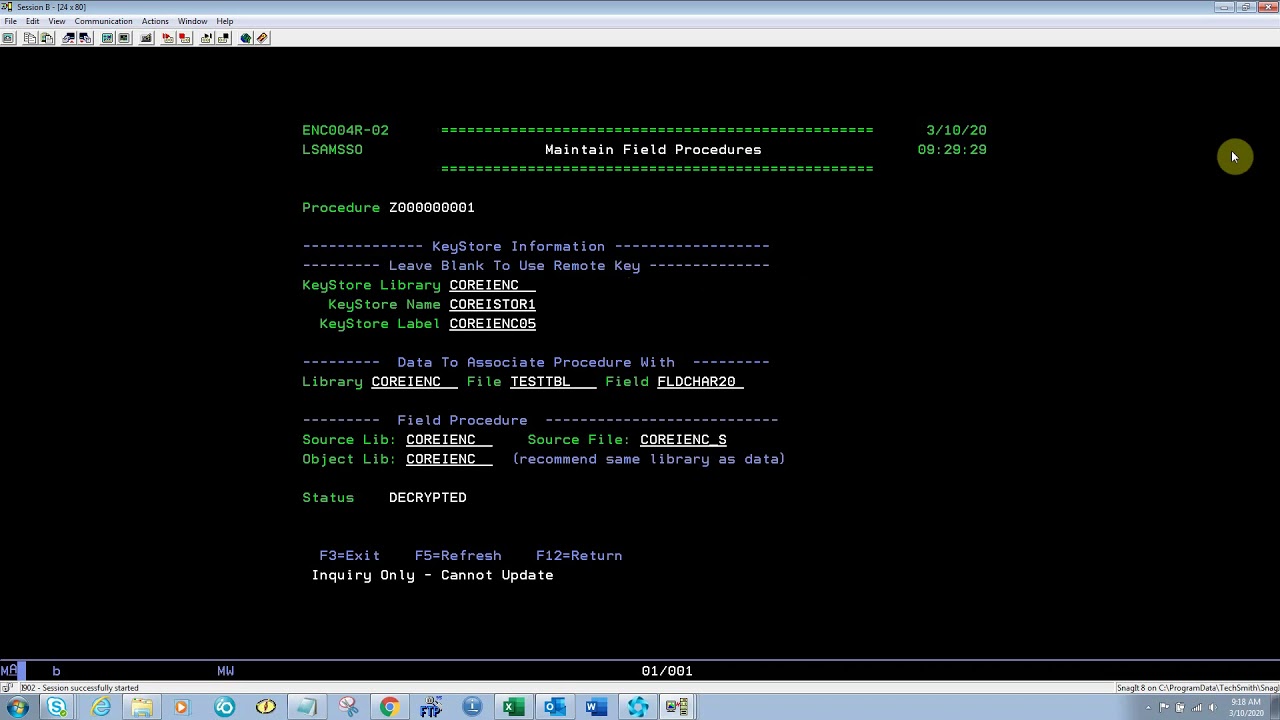Open Excel from the taskbar

(513, 708)
